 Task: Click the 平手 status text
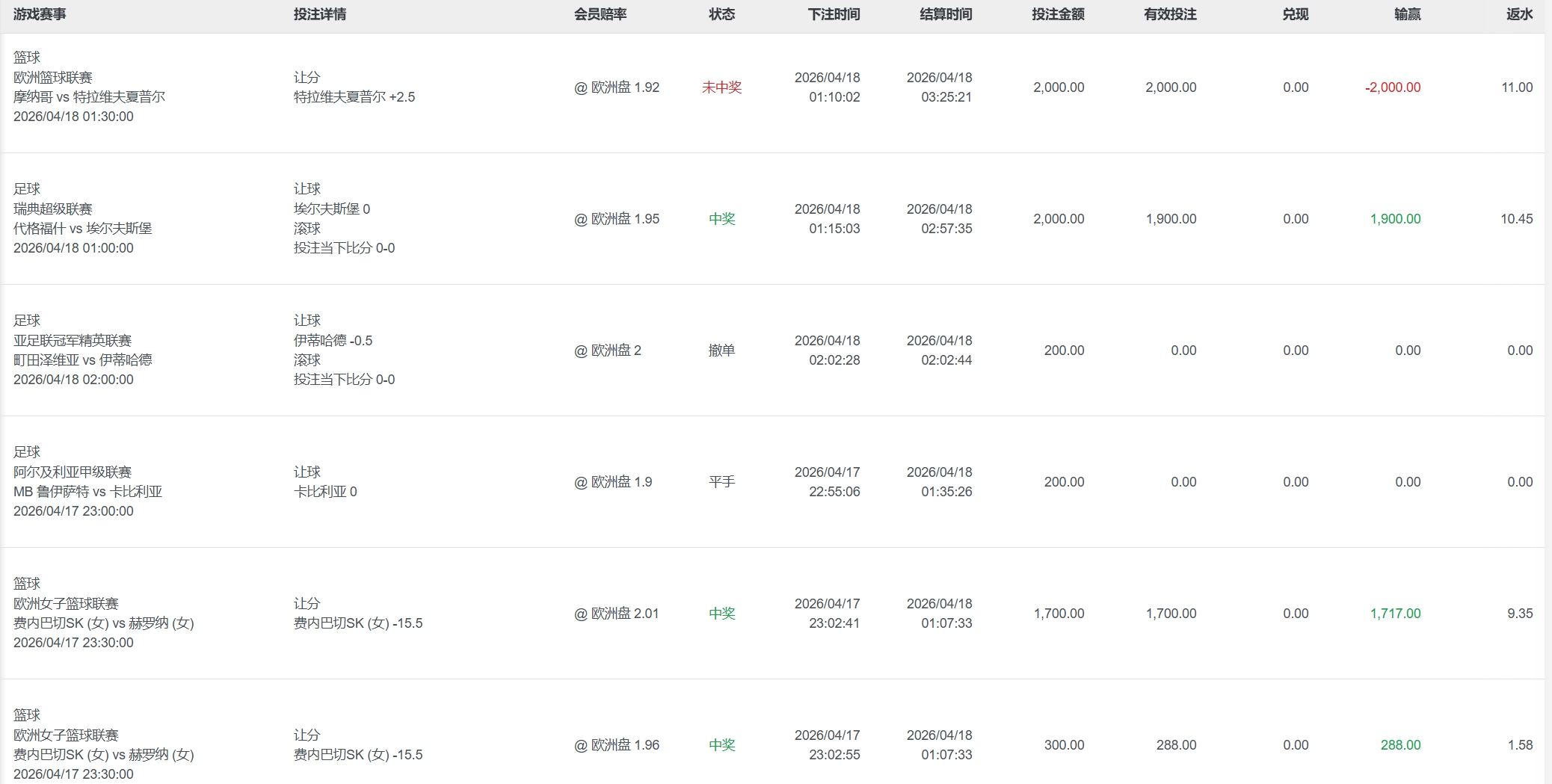click(721, 482)
